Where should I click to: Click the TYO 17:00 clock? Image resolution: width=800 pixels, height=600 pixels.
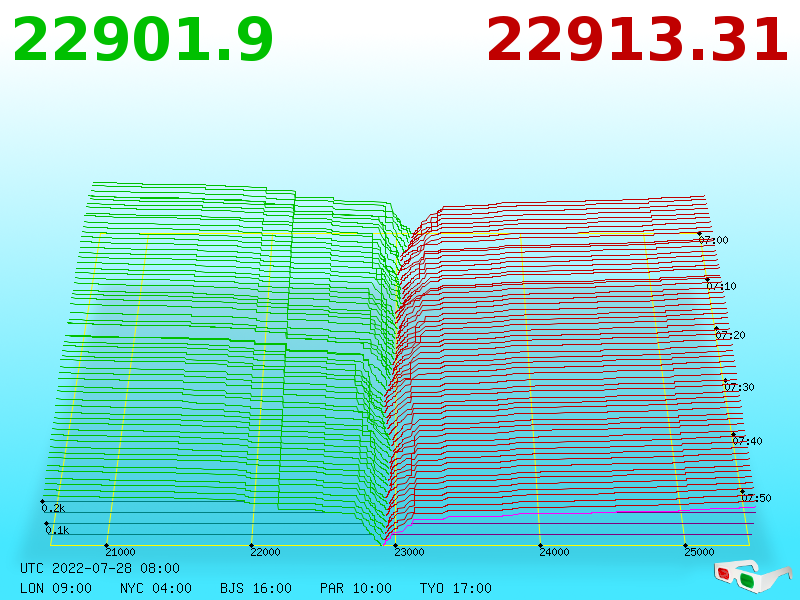(x=456, y=588)
